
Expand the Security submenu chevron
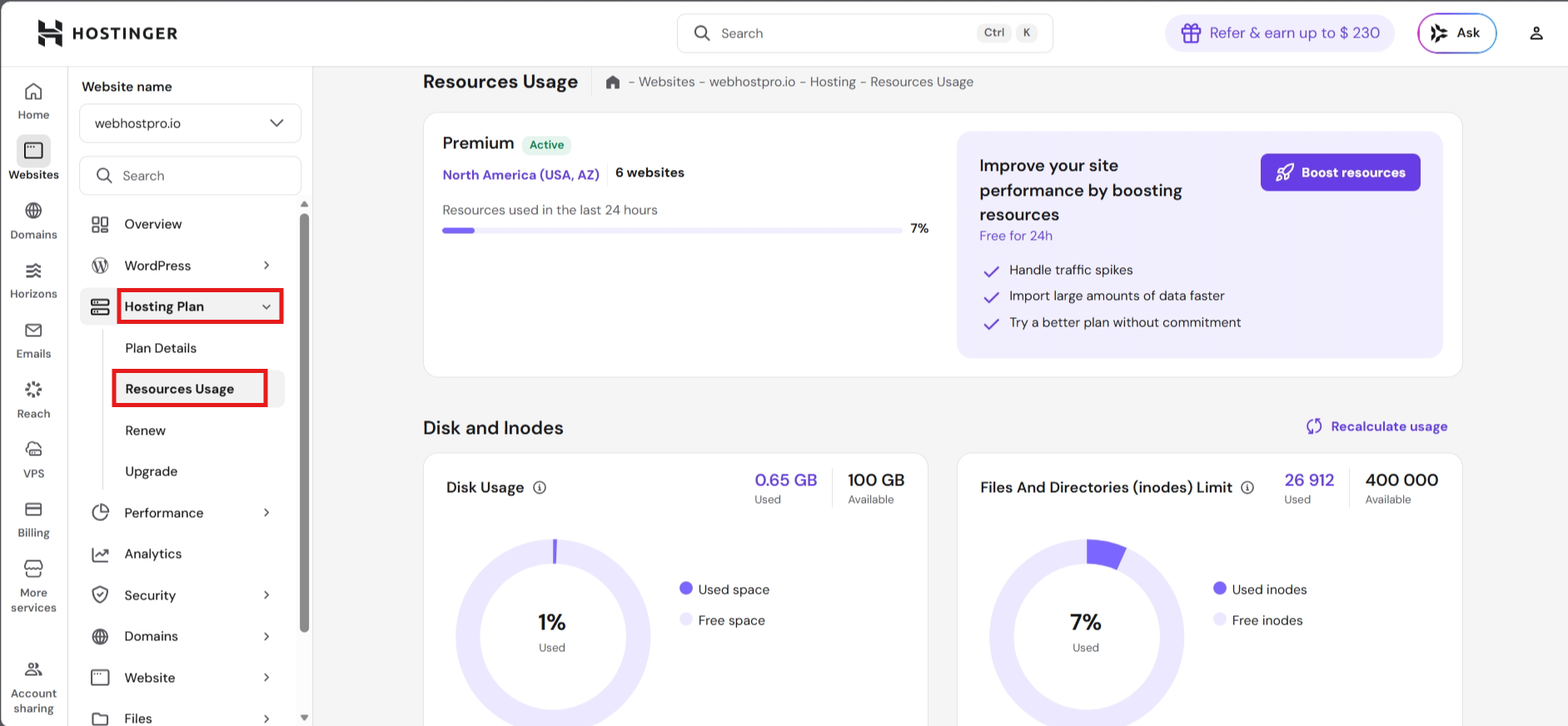(x=266, y=595)
